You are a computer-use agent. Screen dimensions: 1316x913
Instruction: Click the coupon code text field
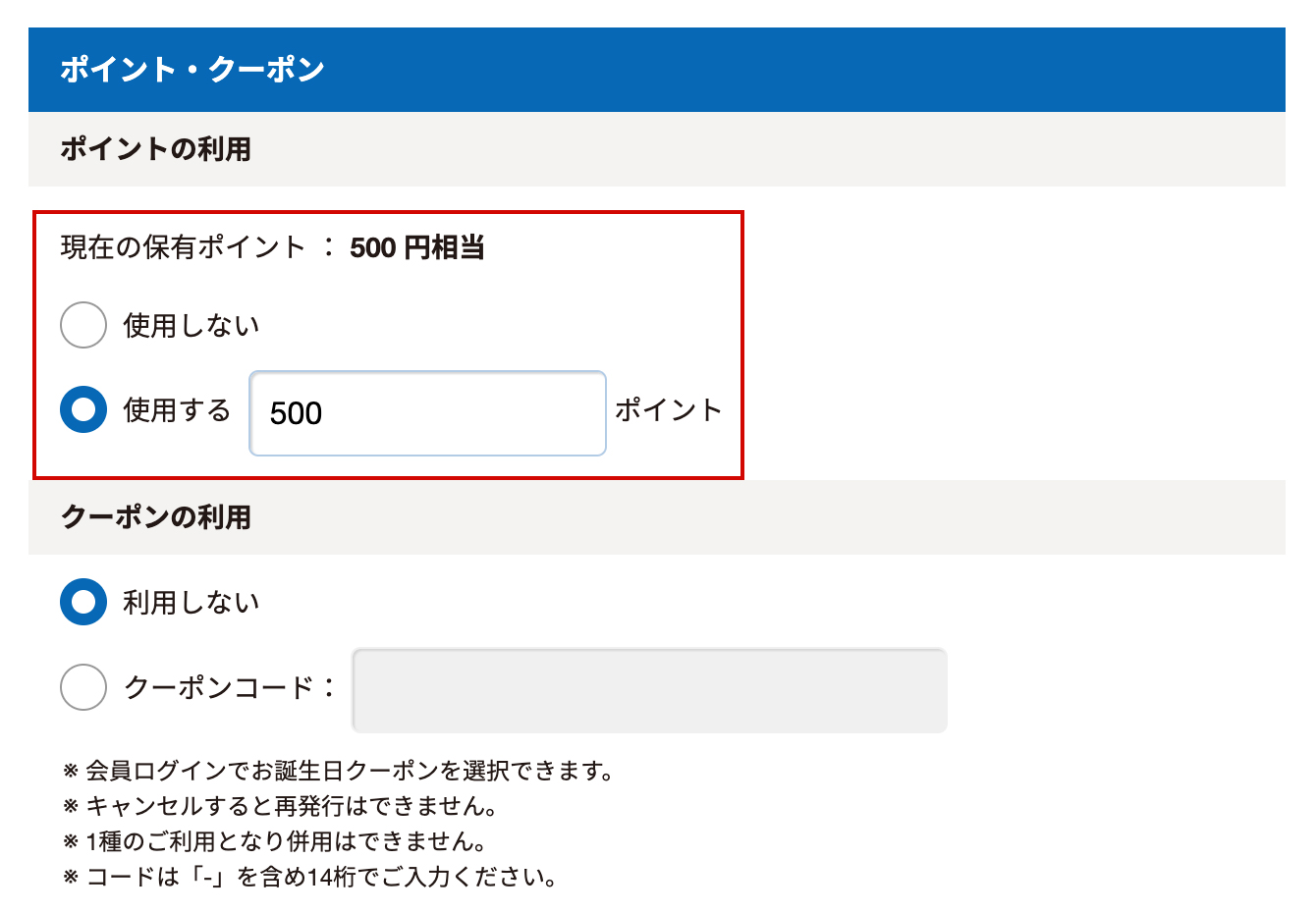(x=649, y=690)
